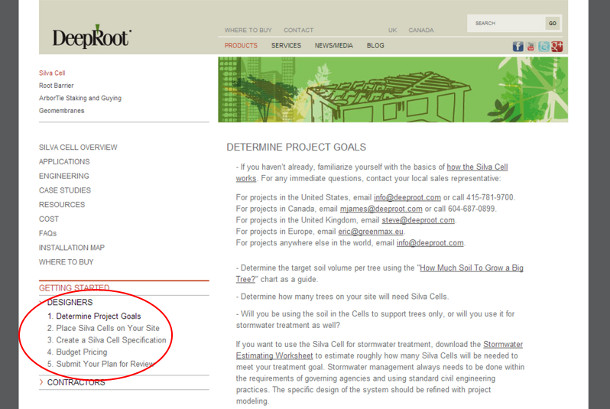
Task: Collapse the Designers section
Action: (70, 302)
